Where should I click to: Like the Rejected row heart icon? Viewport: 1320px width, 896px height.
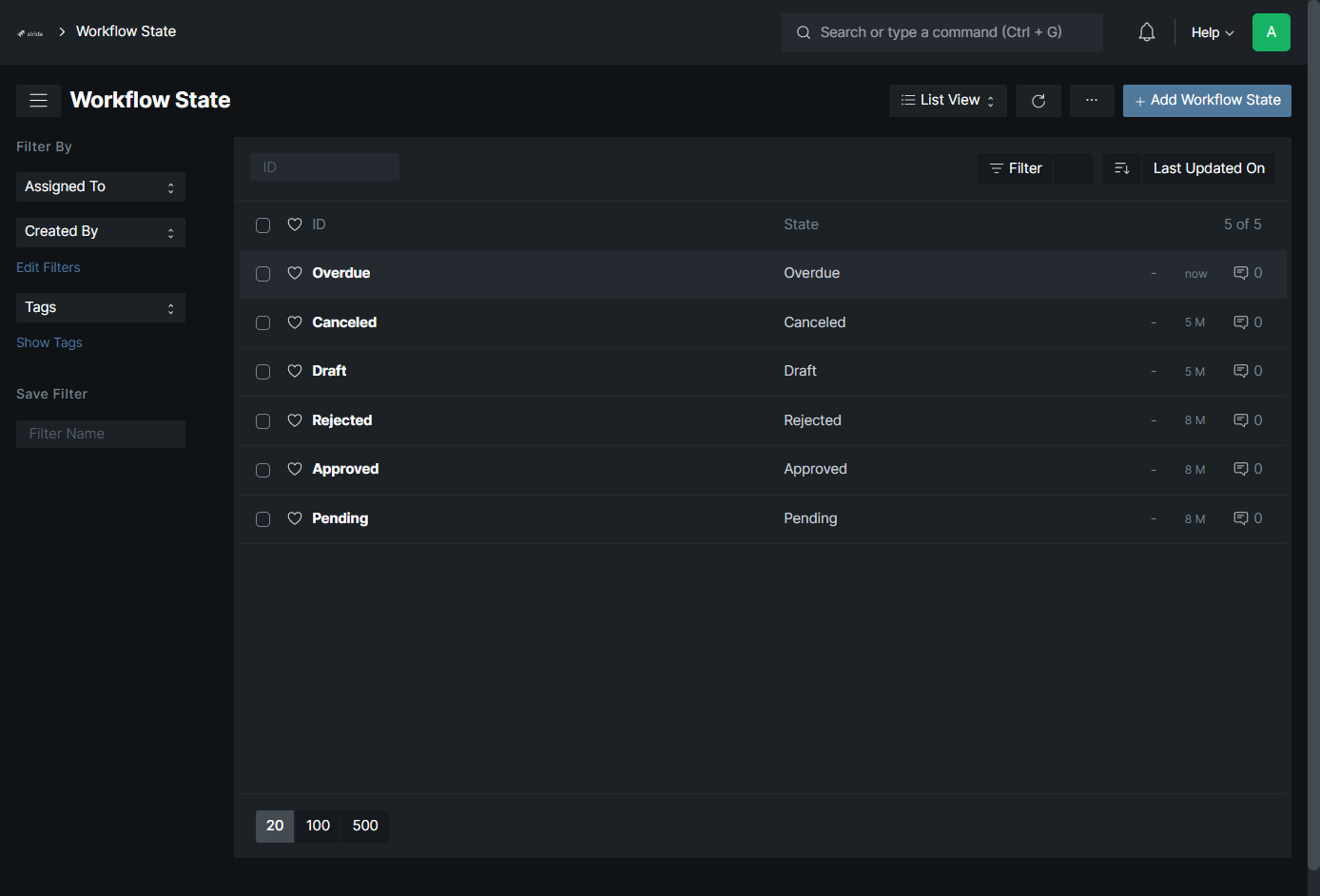[x=295, y=420]
